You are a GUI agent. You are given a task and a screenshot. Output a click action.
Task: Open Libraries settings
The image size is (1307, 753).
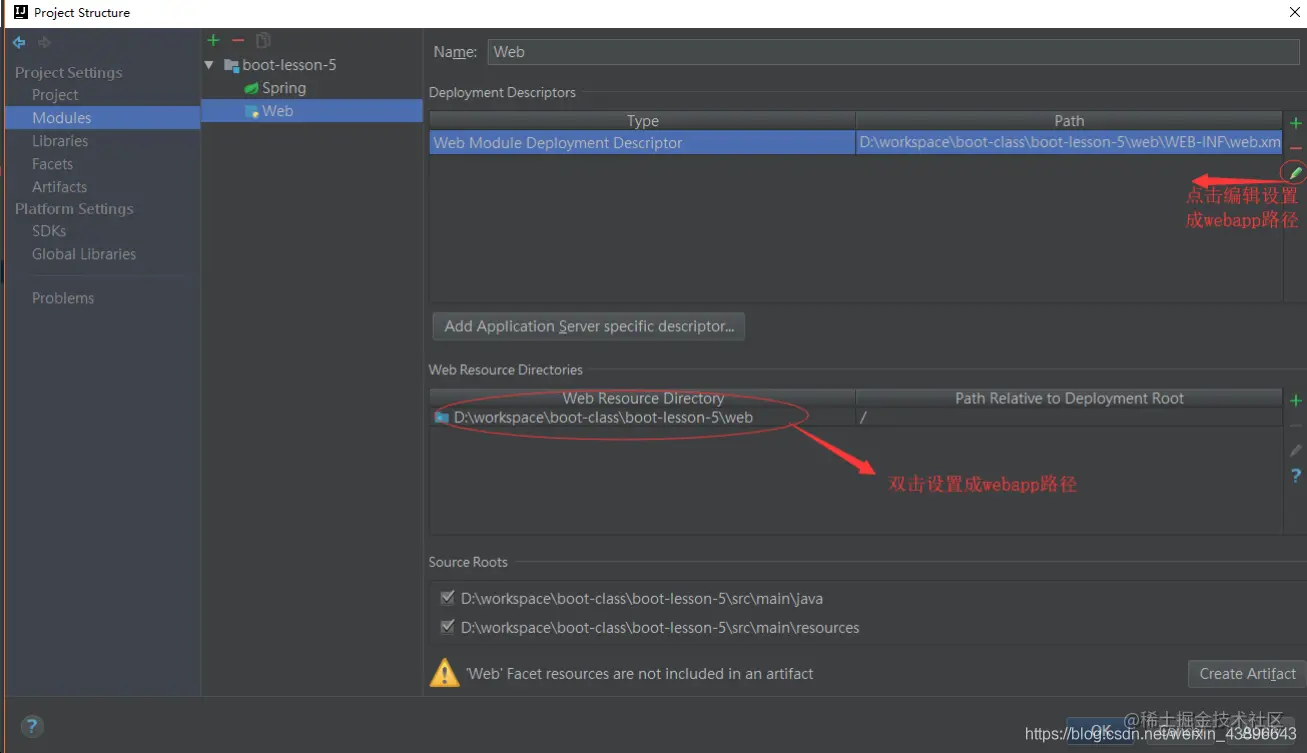pyautogui.click(x=60, y=141)
